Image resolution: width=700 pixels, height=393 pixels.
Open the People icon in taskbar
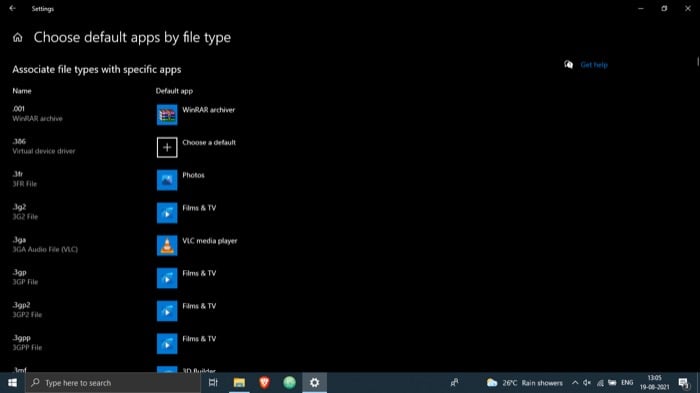tap(454, 383)
